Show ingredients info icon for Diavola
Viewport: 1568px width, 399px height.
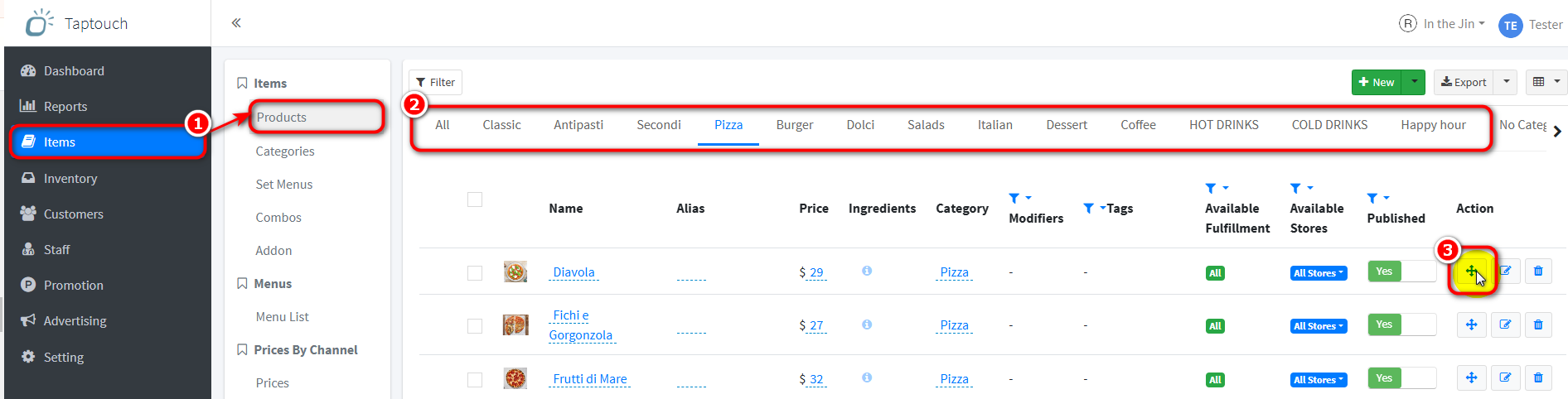tap(867, 271)
